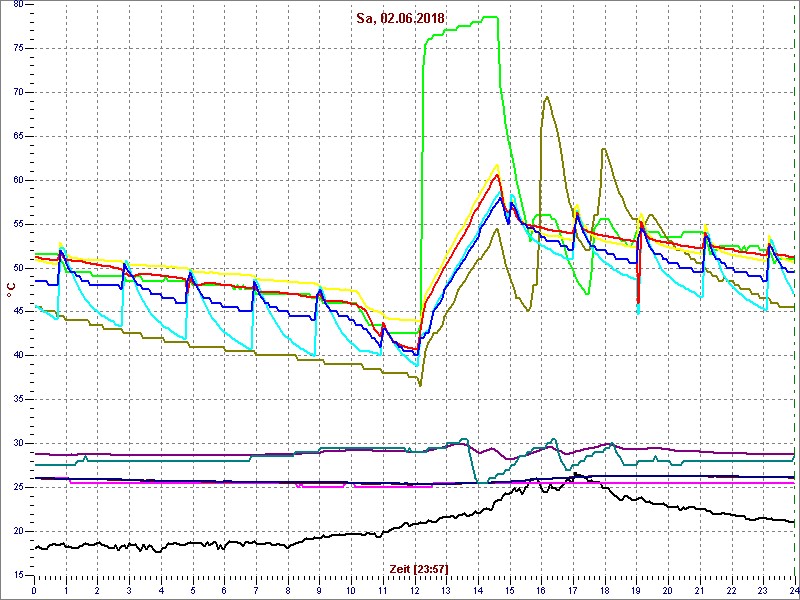Select the 30 value on temperature axis
The height and width of the screenshot is (600, 800).
[x=16, y=443]
